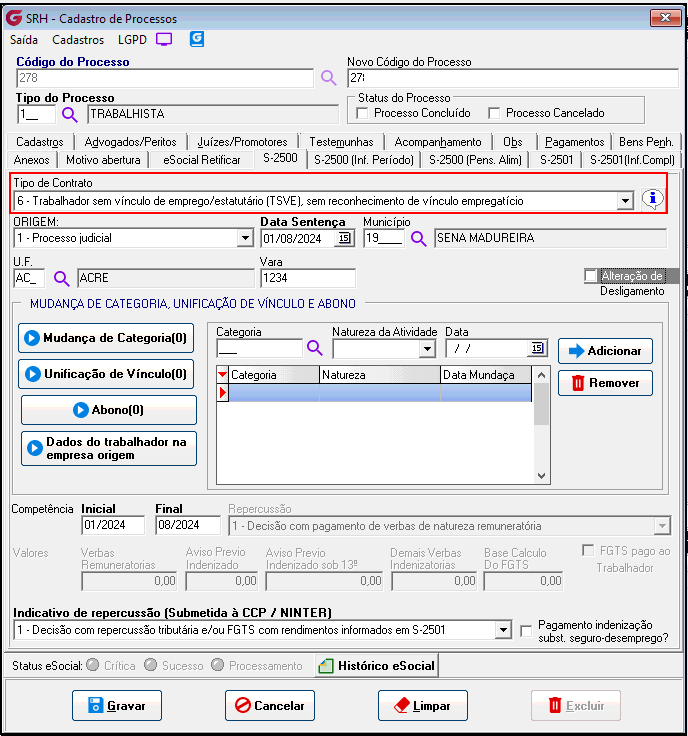Viewport: 688px width, 736px height.
Task: Search U.F. with magnifier icon
Action: (61, 278)
